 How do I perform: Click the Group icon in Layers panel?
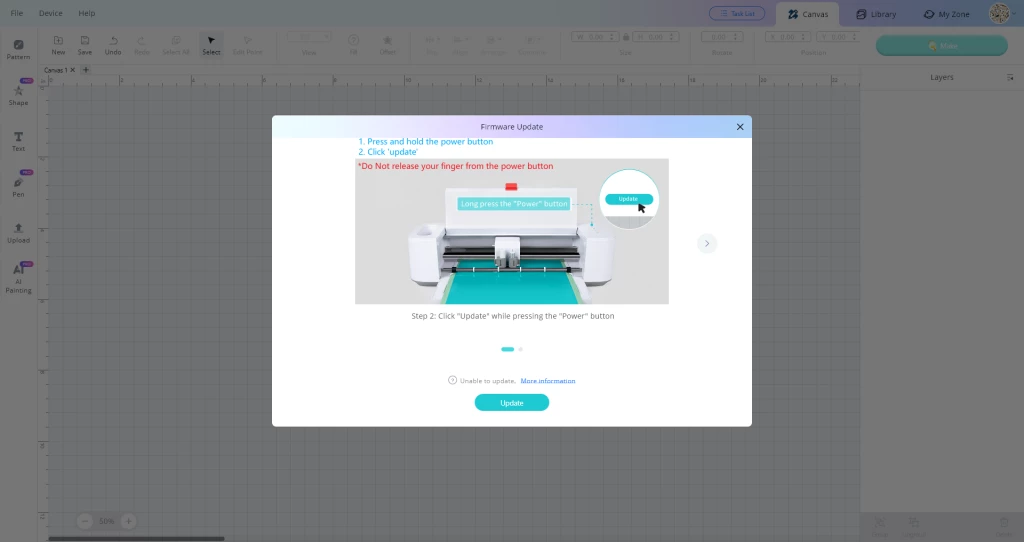(880, 526)
